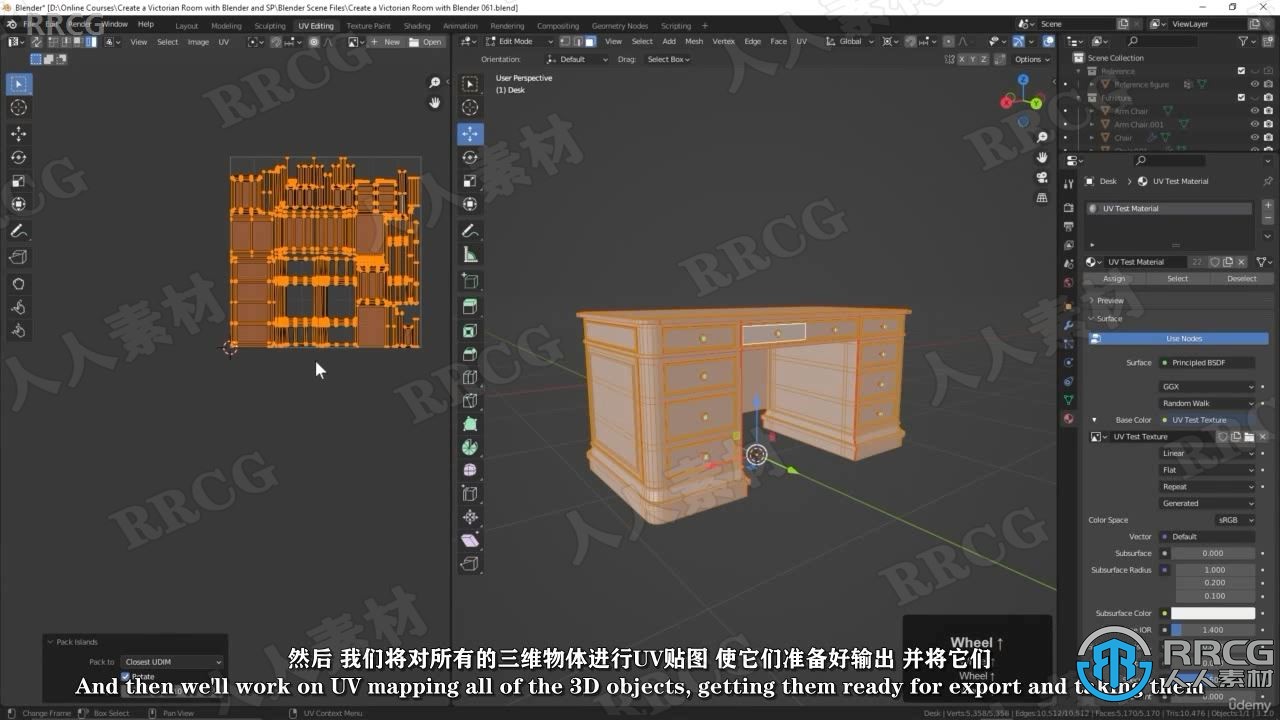This screenshot has width=1280, height=720.
Task: Select the Measure tool in 3D viewport
Action: pyautogui.click(x=470, y=255)
